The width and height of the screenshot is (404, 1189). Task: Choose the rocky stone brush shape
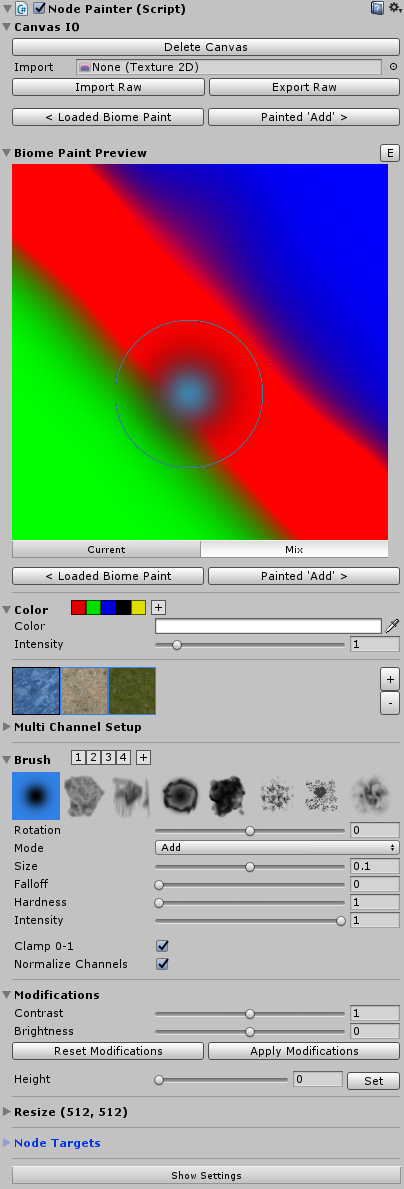tap(85, 797)
